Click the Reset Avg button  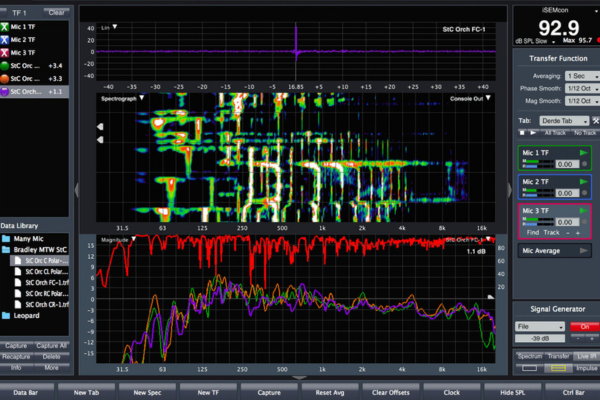pos(330,392)
